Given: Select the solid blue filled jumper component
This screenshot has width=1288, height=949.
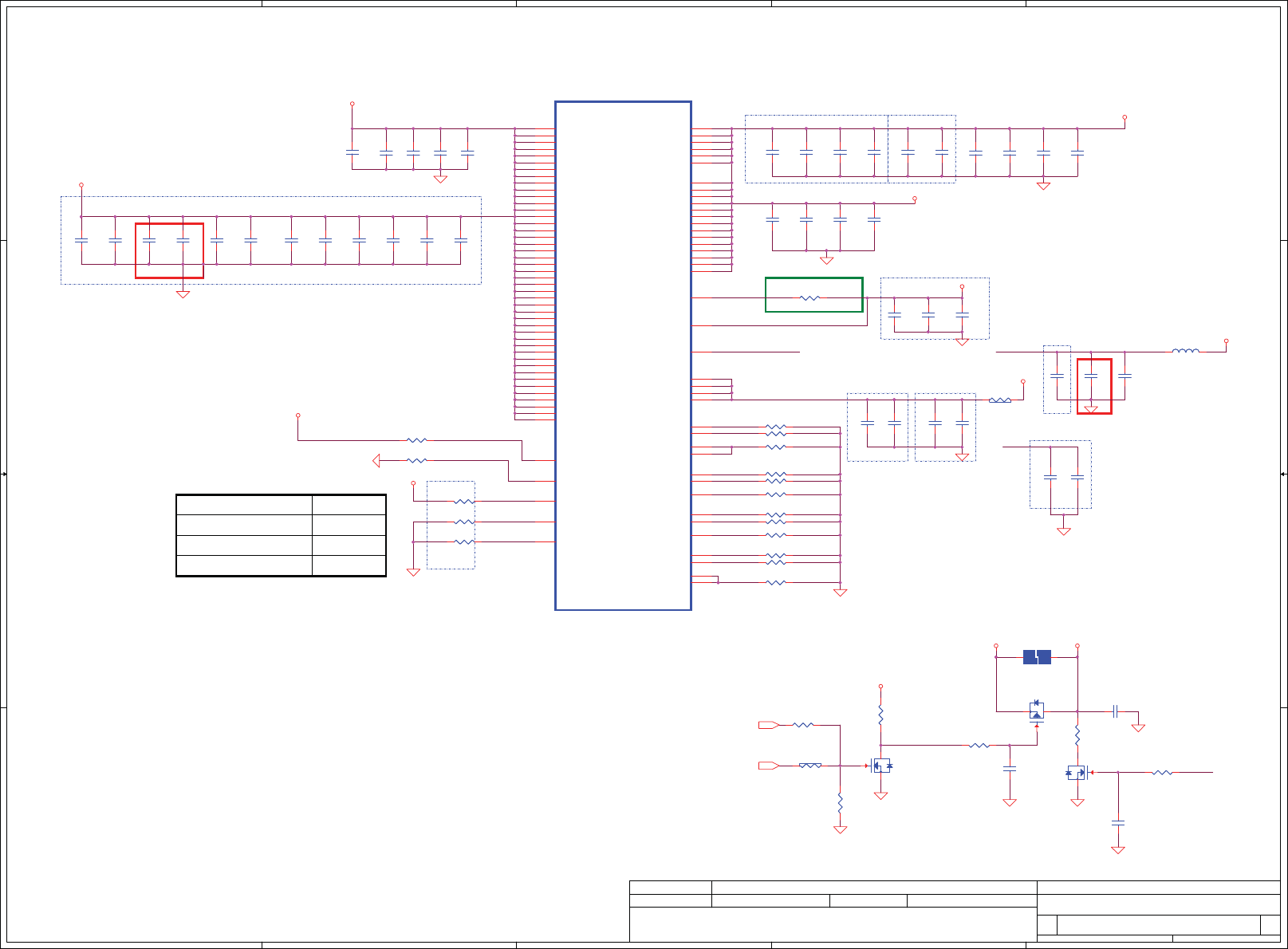Looking at the screenshot, I should click(1037, 657).
